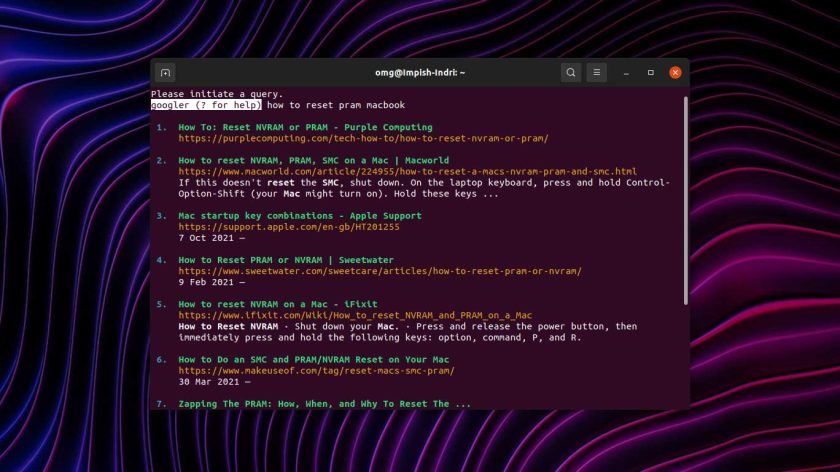The width and height of the screenshot is (840, 472).
Task: Click the title 'How To: Reset NVRAM or PRAM - Purple Computing'
Action: [x=305, y=127]
